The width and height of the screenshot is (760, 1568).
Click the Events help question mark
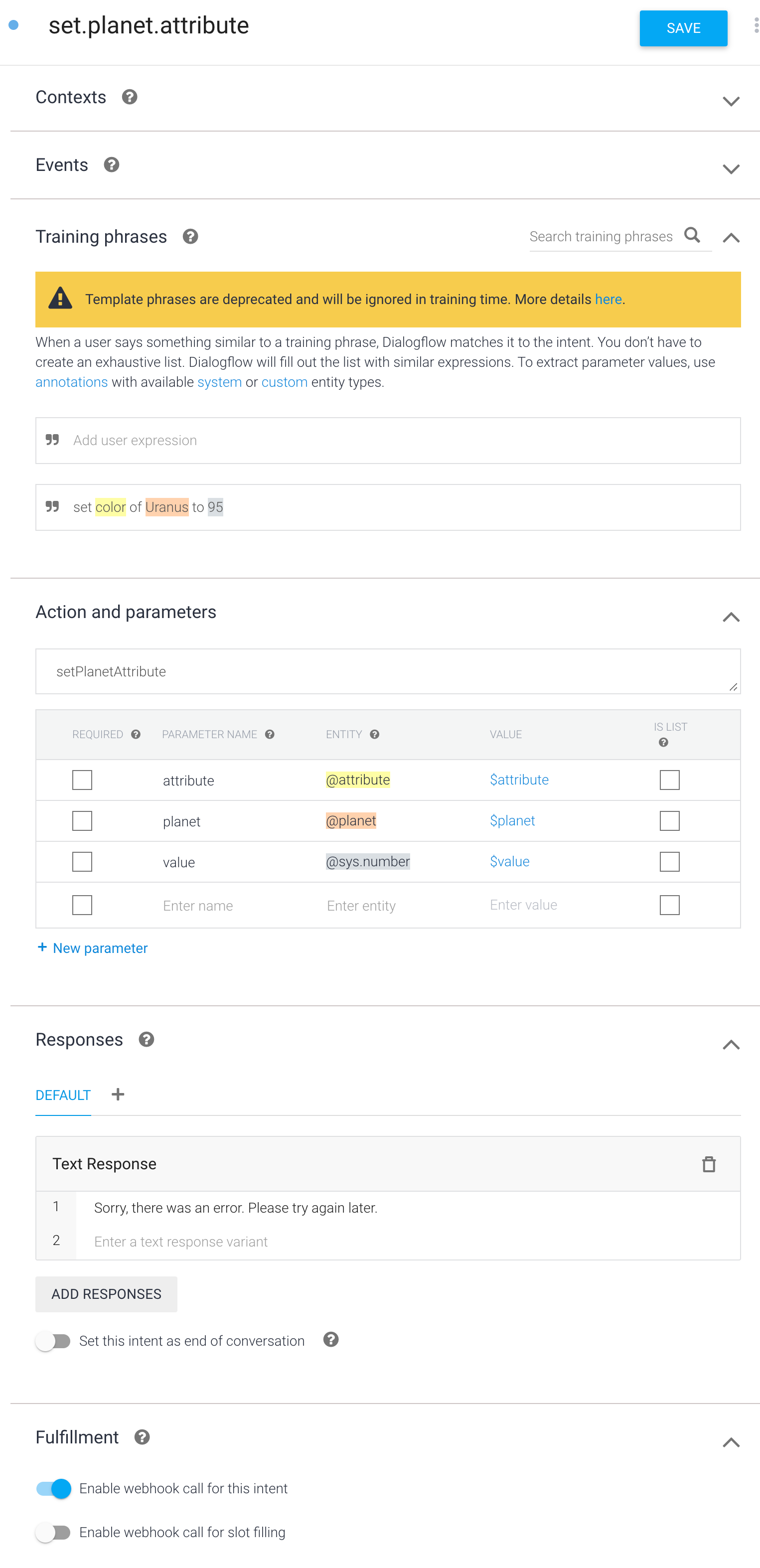point(111,165)
